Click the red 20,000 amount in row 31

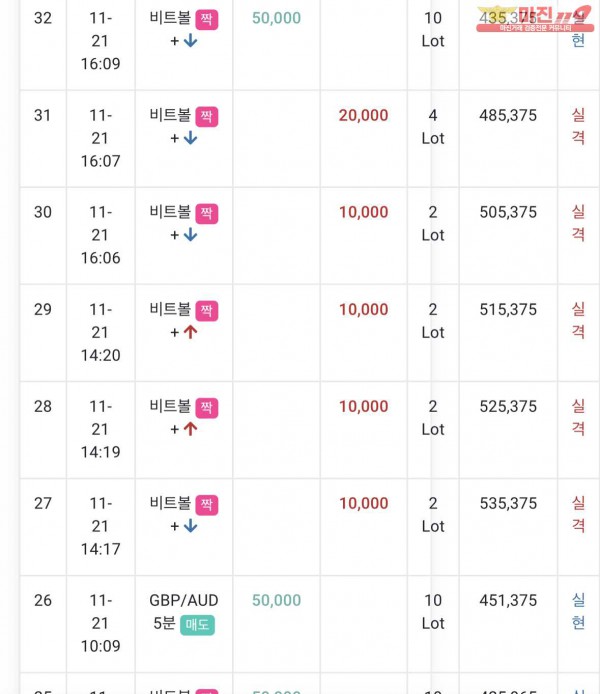point(364,115)
